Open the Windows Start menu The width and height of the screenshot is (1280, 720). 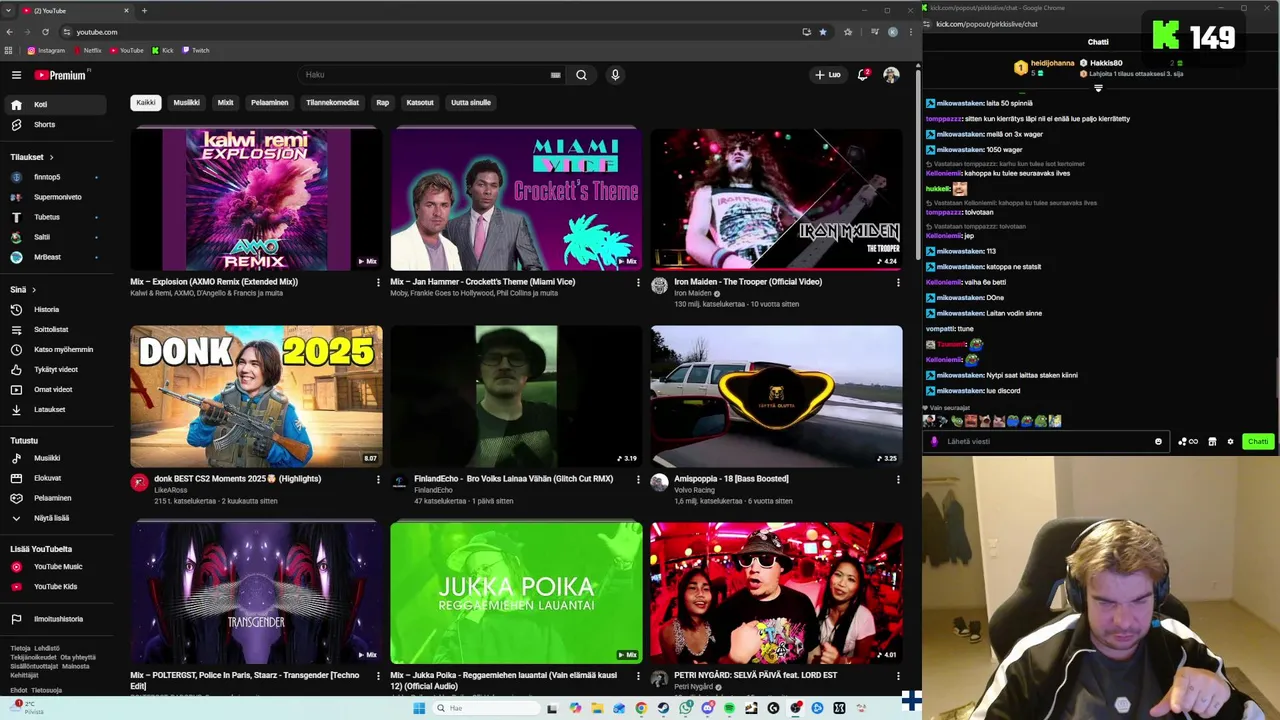[419, 708]
